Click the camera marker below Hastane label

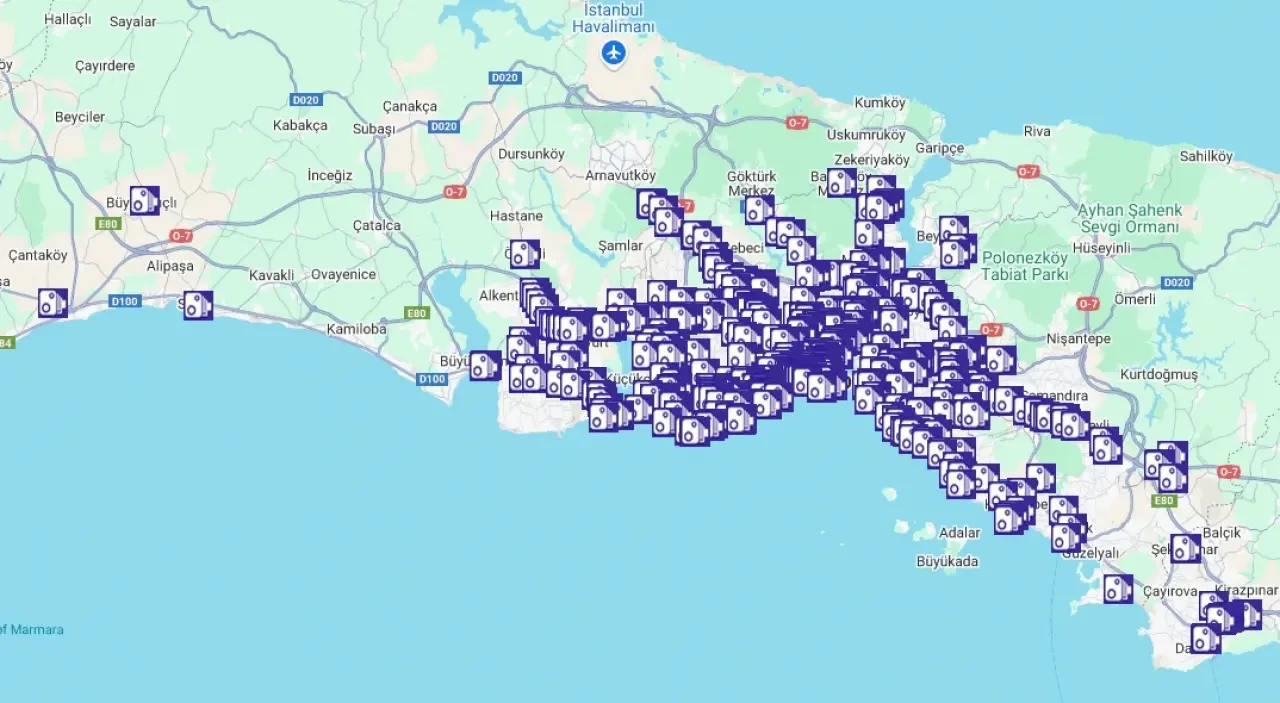point(524,254)
